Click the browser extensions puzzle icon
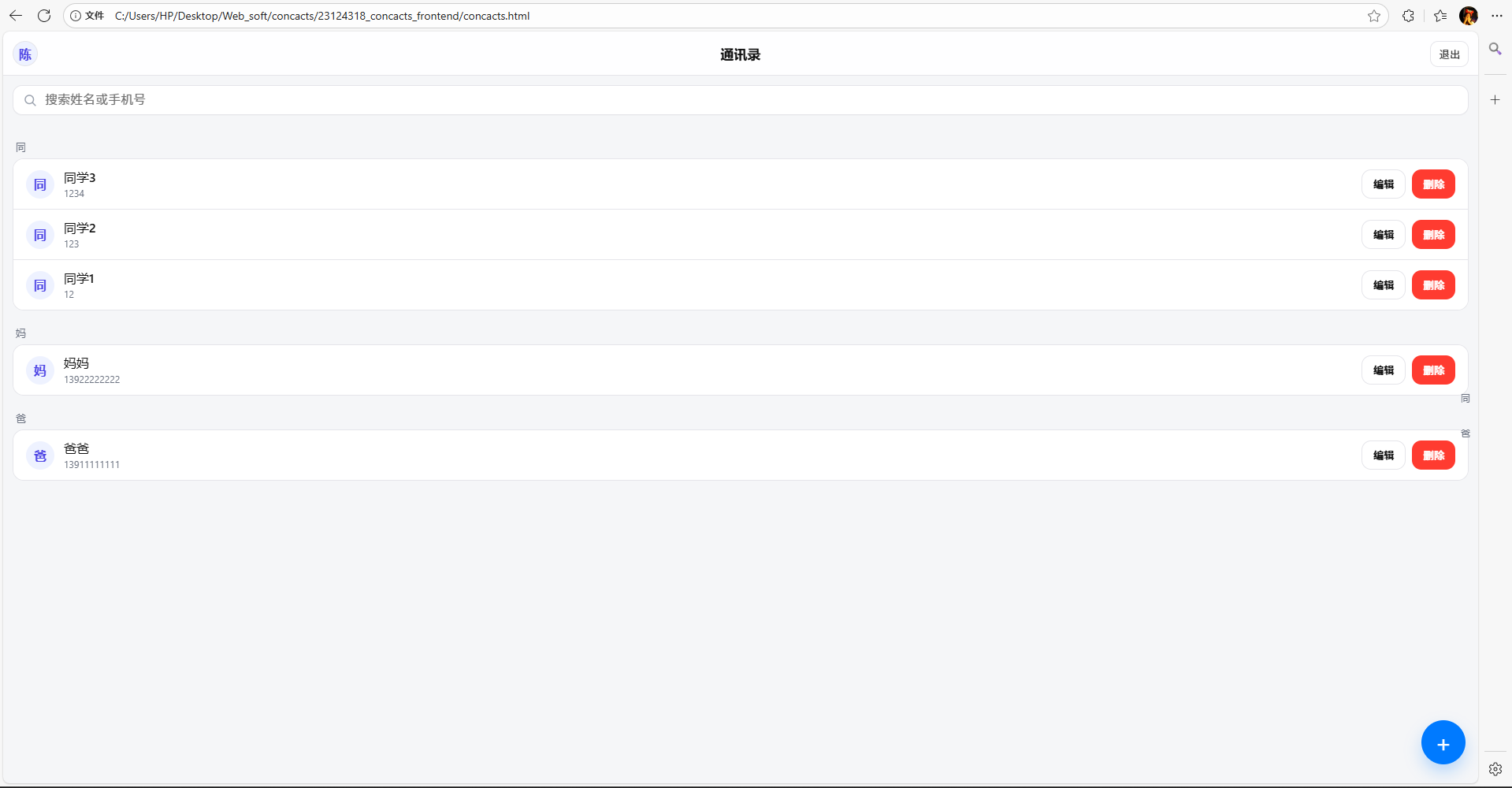Screen dimensions: 1512x788 point(1408,16)
